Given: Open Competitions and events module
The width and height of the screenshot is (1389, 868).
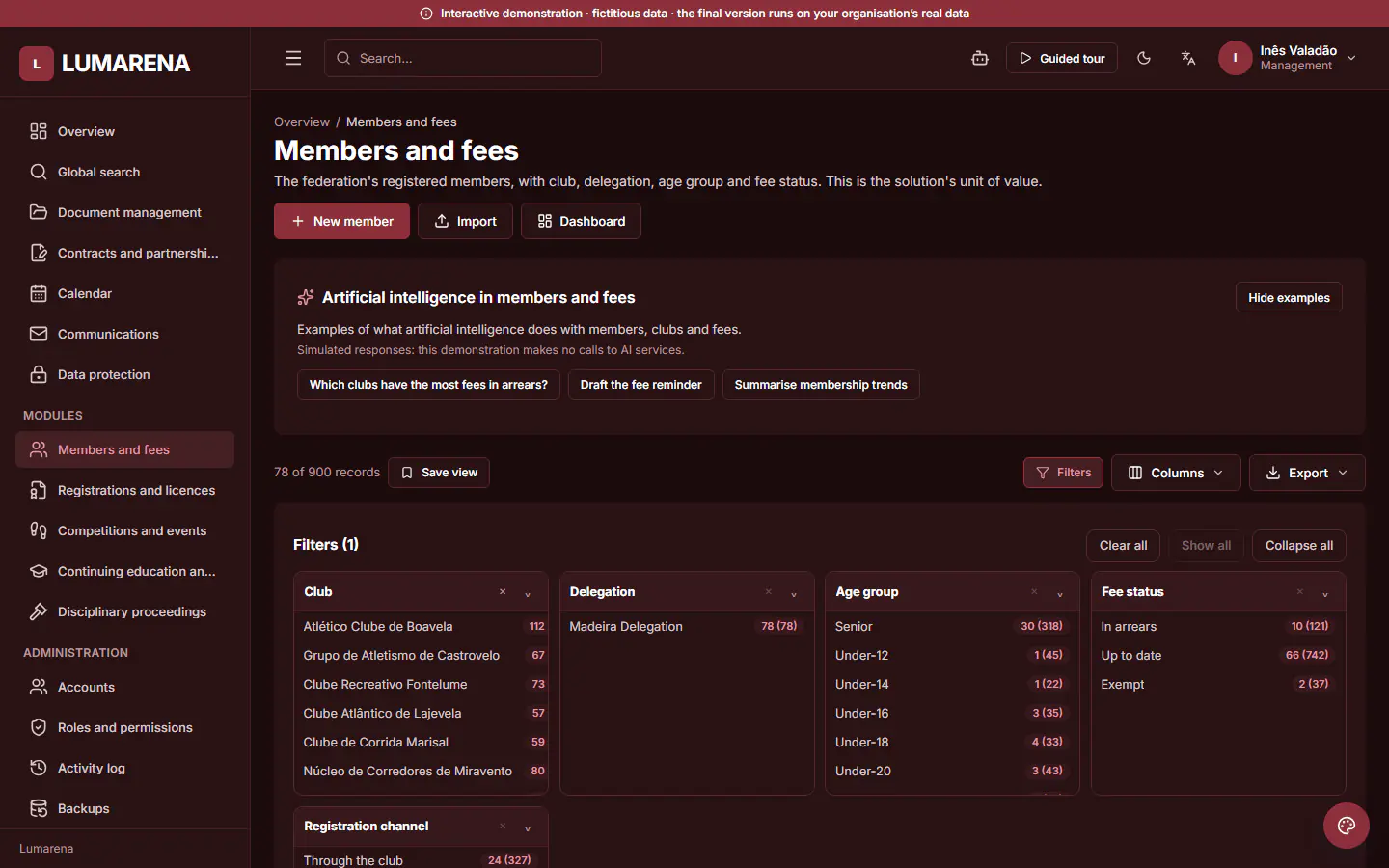Looking at the screenshot, I should 124,530.
